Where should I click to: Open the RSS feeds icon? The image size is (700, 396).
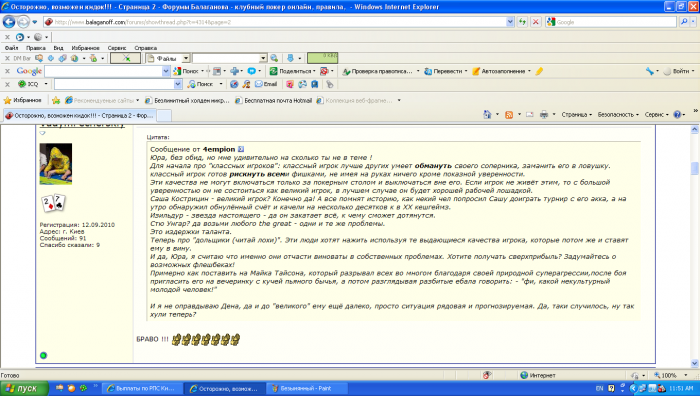pyautogui.click(x=509, y=115)
